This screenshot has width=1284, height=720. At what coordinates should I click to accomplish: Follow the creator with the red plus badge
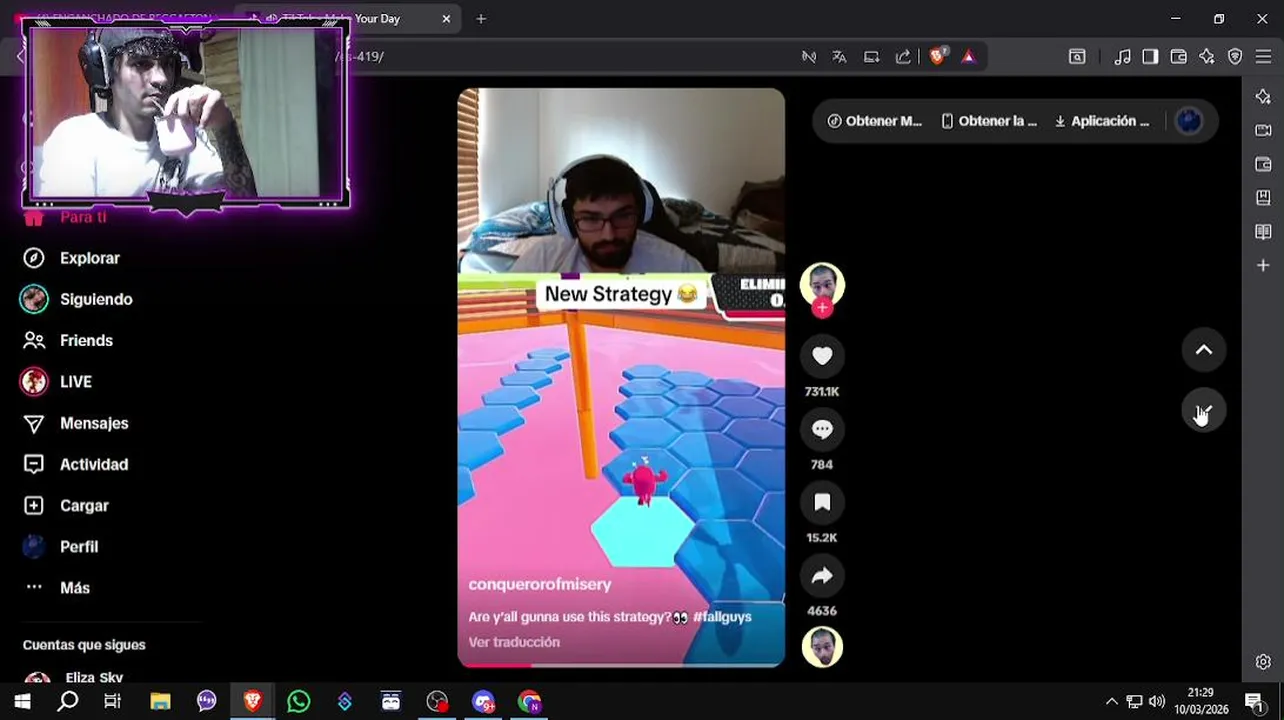point(822,308)
